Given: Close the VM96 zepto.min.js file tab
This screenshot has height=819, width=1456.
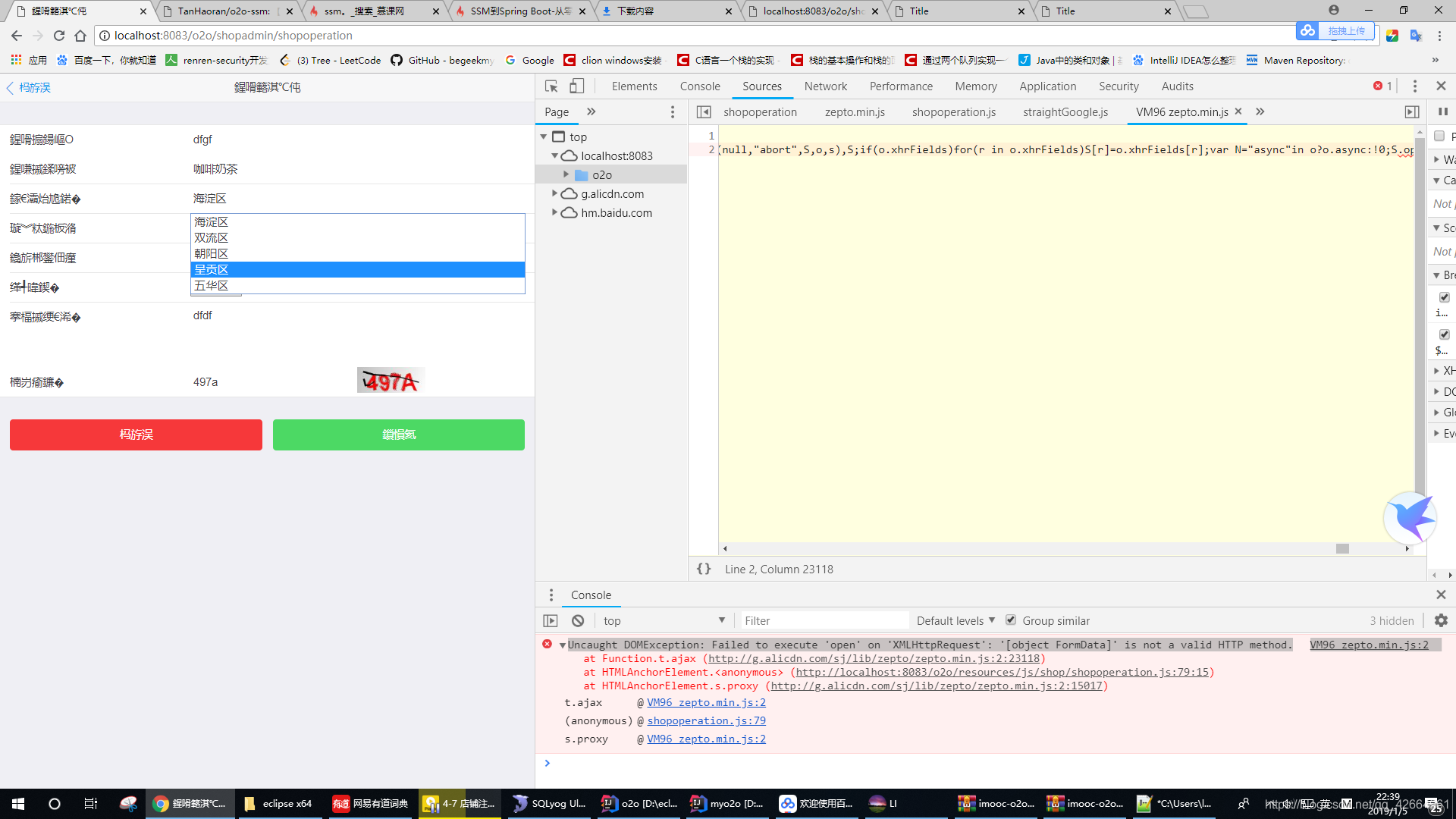Looking at the screenshot, I should (1238, 111).
